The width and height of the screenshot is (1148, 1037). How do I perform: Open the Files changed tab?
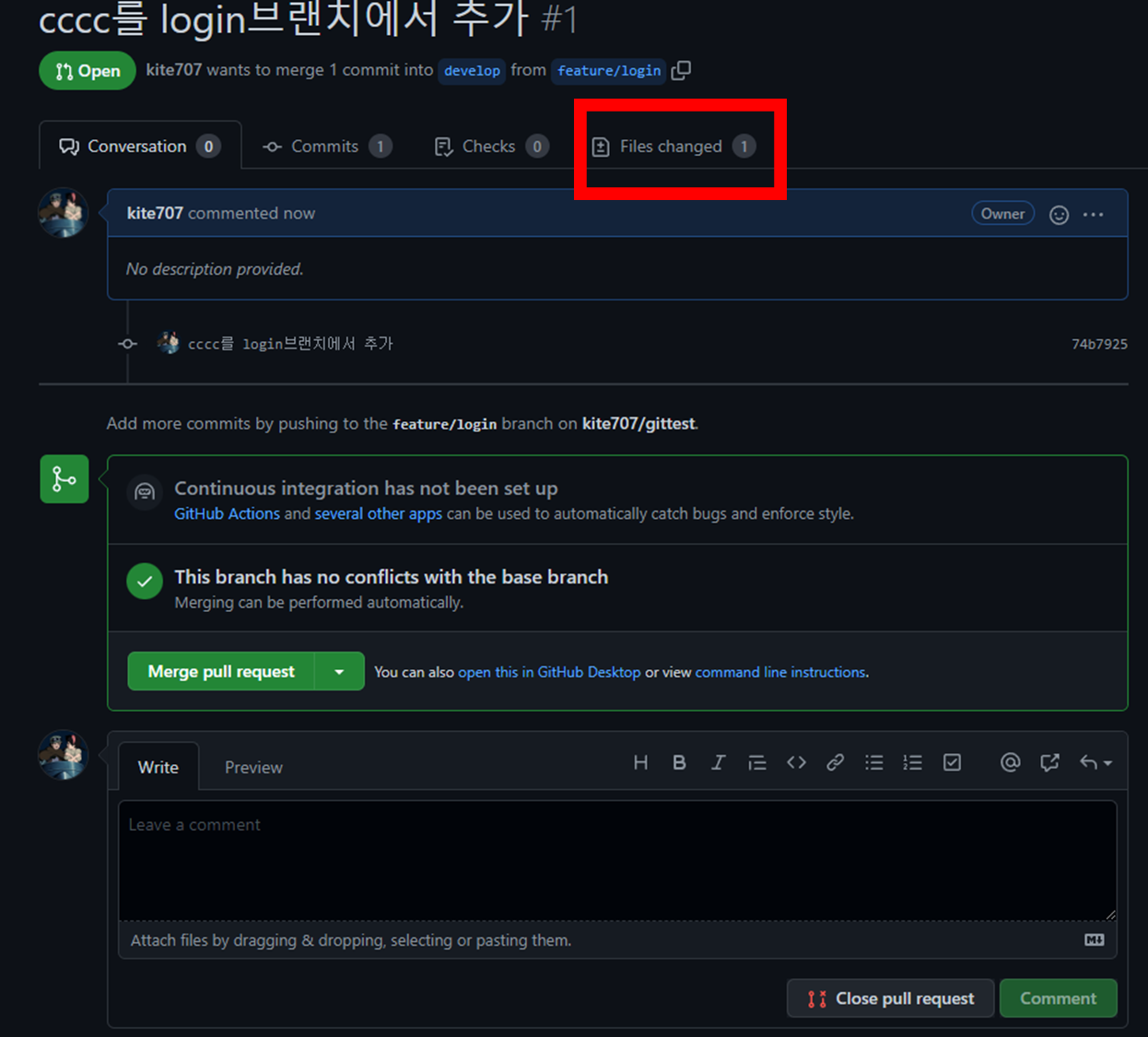point(674,146)
